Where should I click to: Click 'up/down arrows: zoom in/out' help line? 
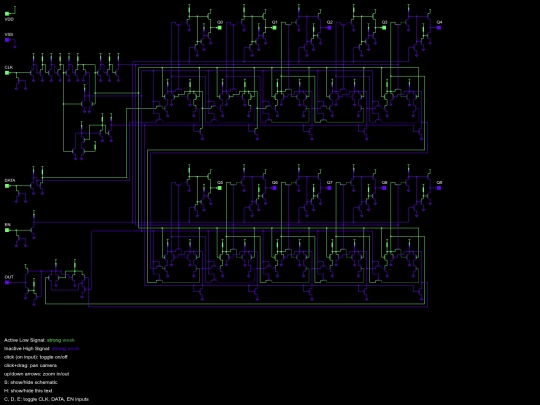[x=37, y=374]
